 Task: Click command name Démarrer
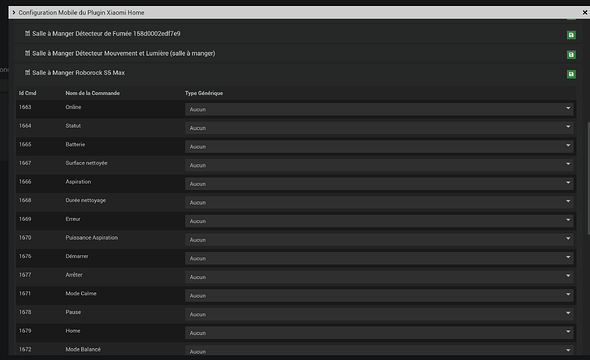(x=77, y=256)
